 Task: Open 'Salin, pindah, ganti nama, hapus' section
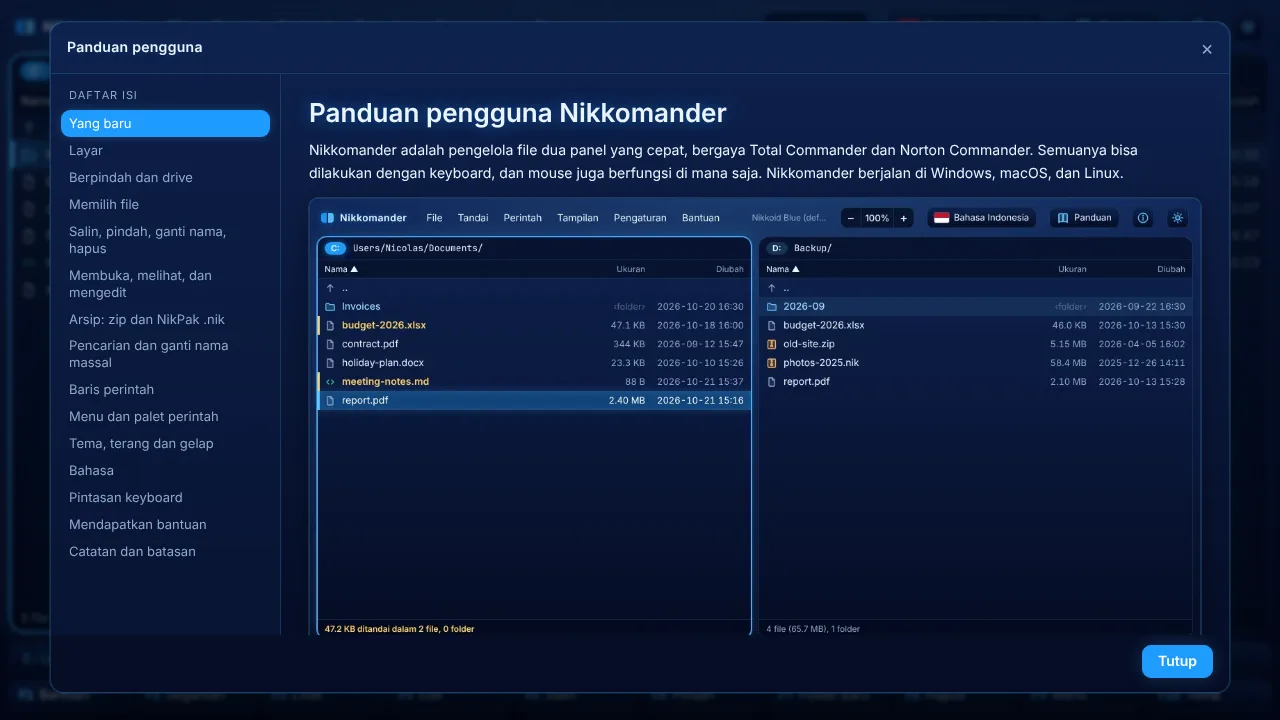(x=165, y=240)
